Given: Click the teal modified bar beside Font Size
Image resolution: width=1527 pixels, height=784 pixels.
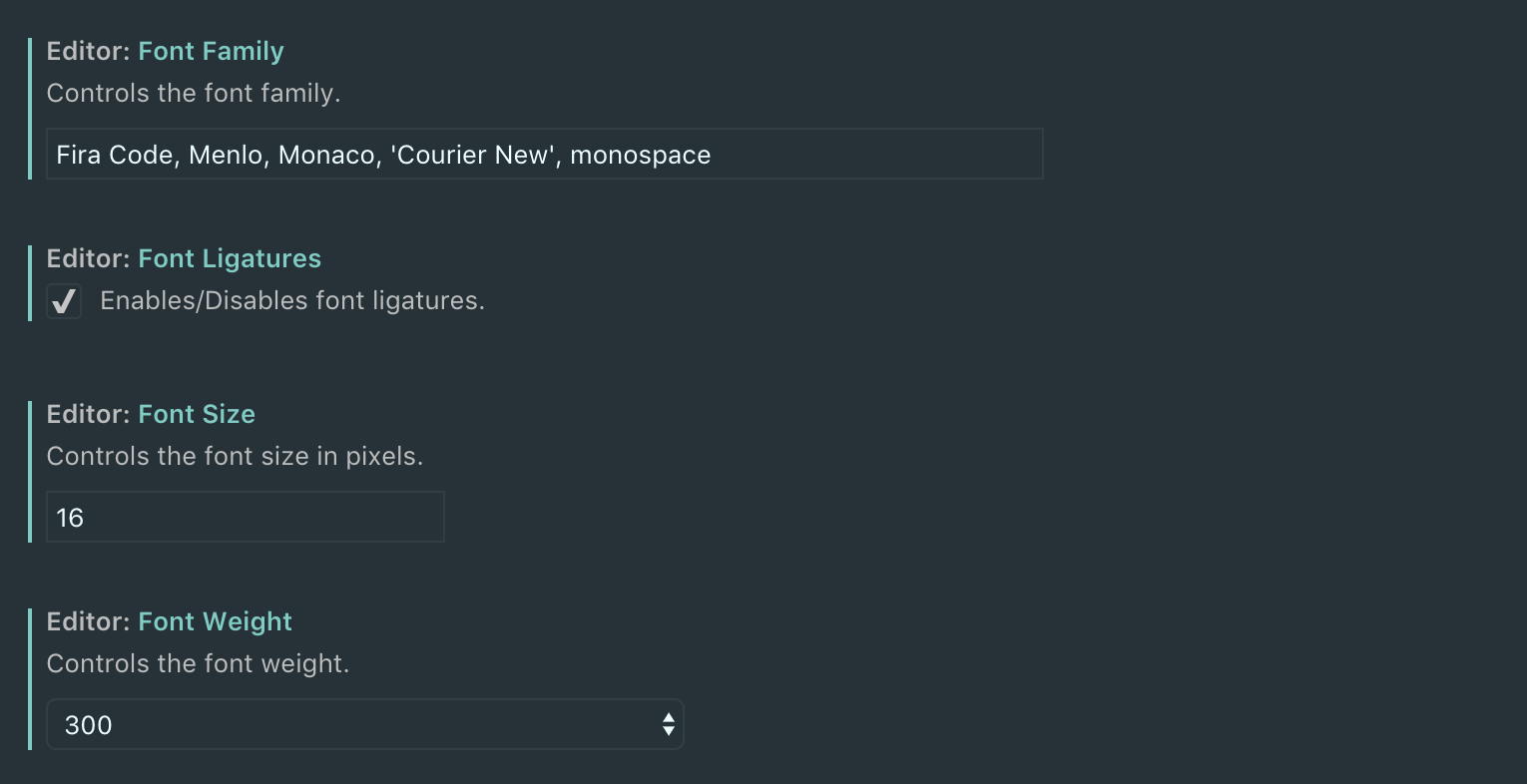Looking at the screenshot, I should pos(30,471).
